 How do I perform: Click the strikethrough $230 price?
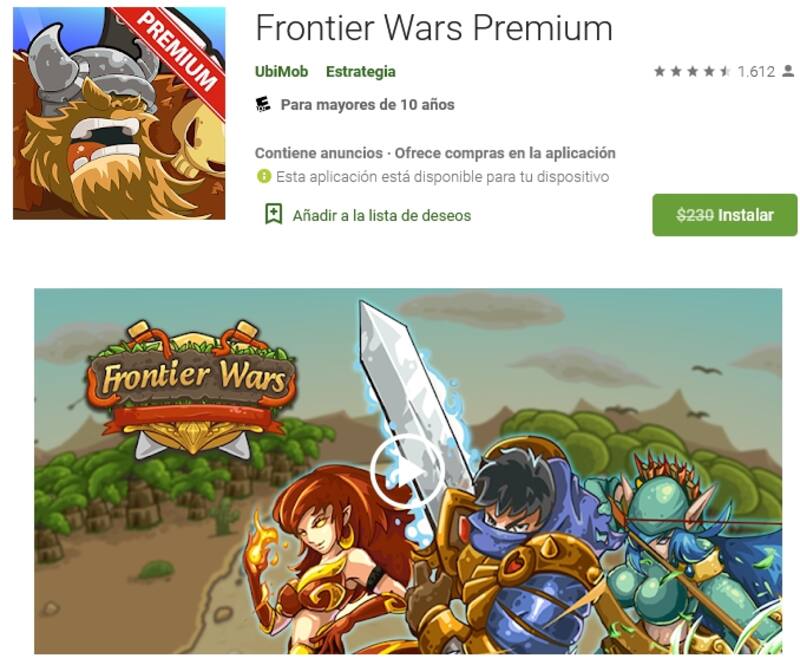[x=694, y=215]
